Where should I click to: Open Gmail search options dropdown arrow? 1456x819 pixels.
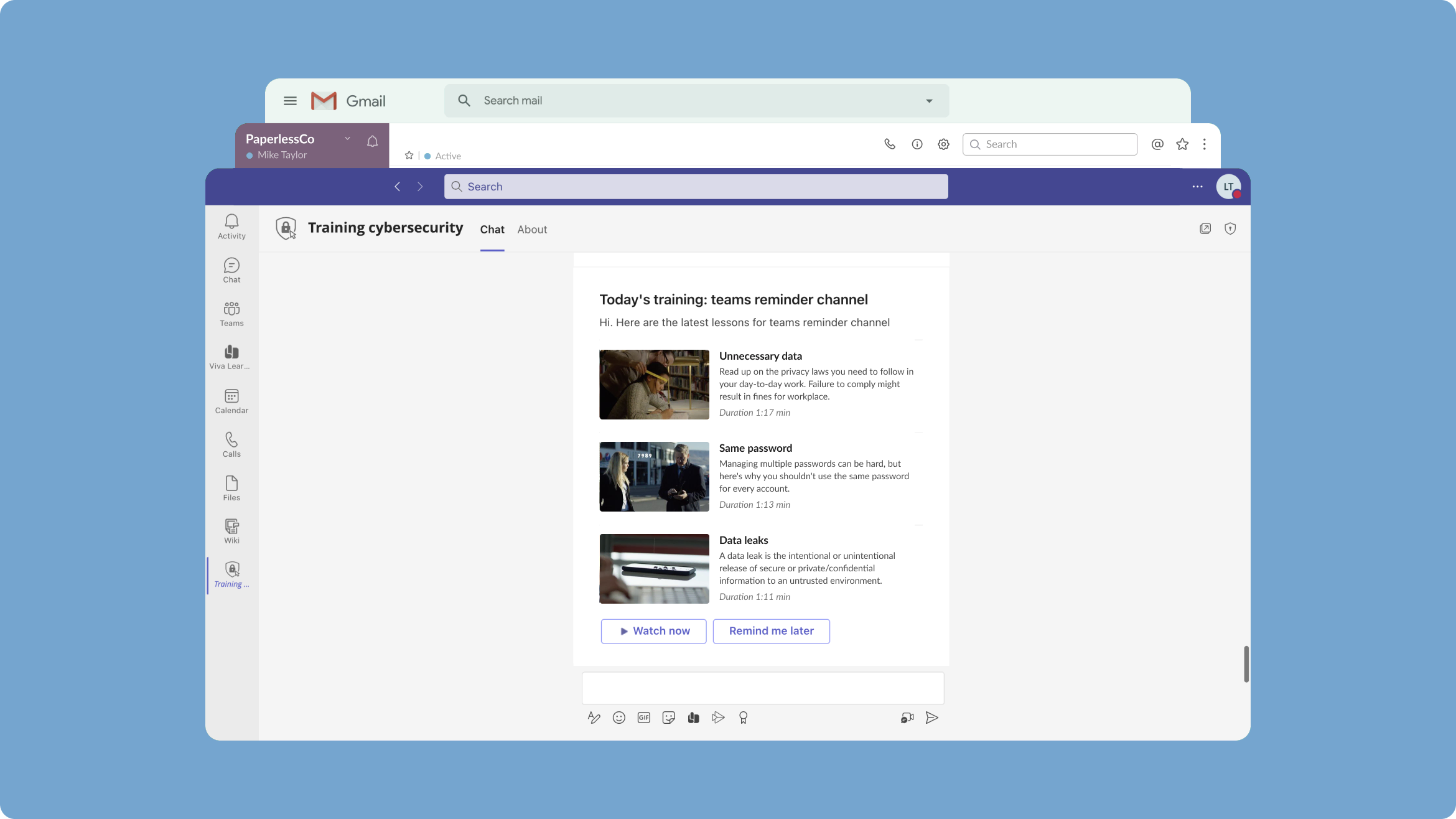[929, 101]
